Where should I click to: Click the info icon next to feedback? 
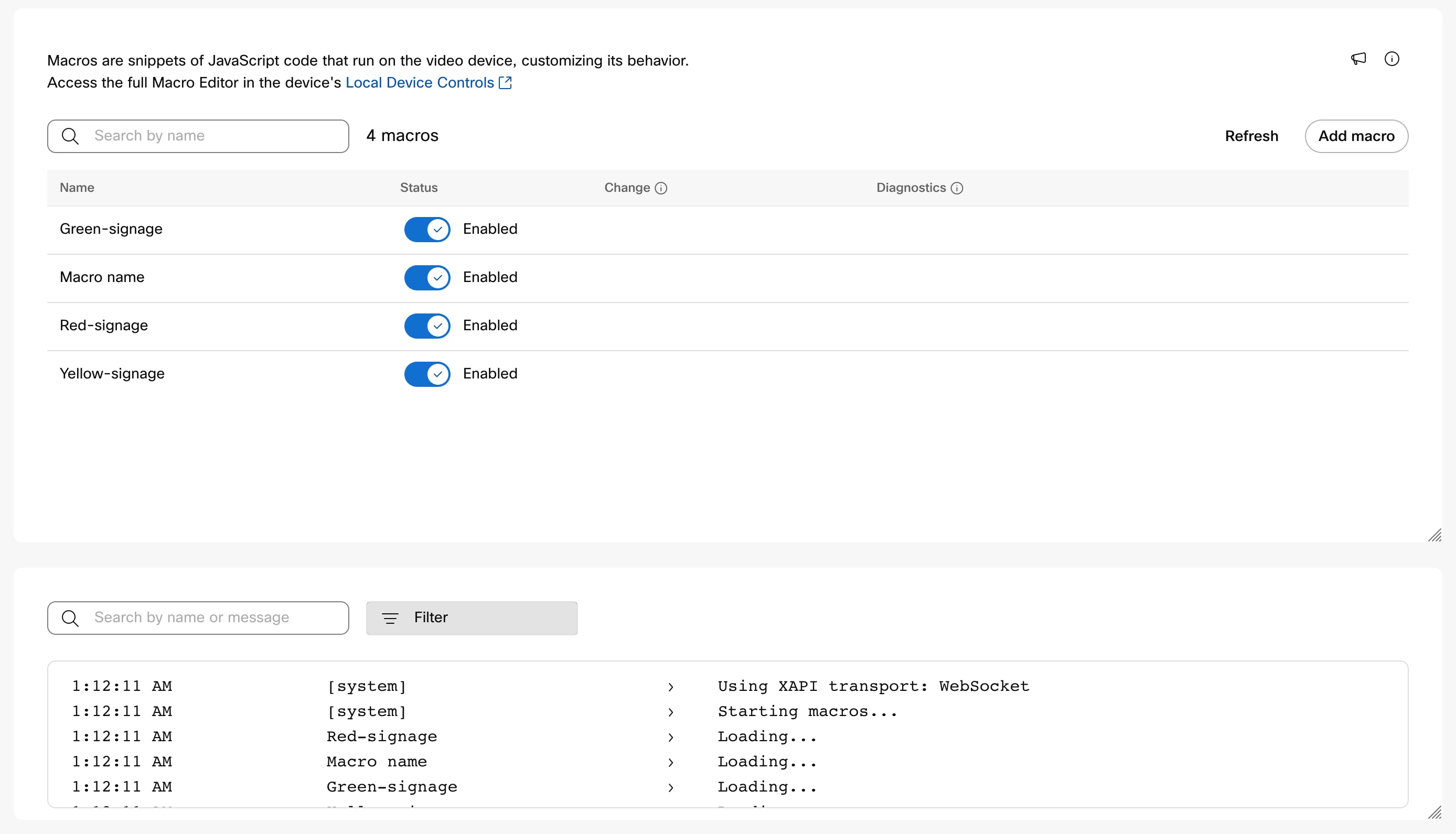coord(1391,58)
